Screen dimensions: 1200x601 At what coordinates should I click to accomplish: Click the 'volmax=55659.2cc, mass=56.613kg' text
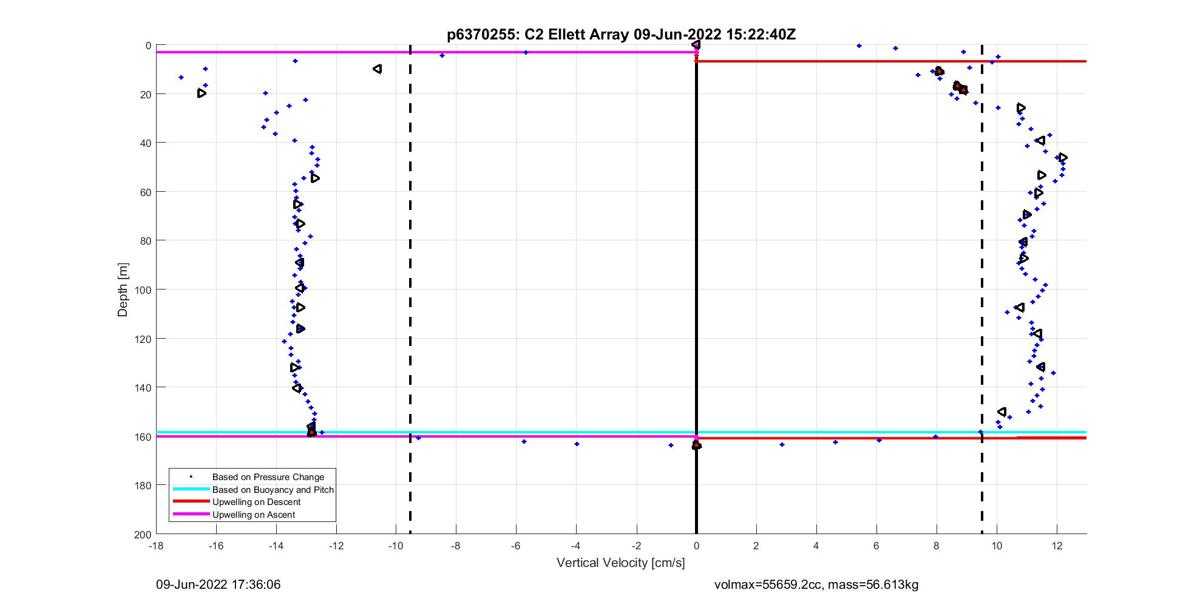pos(817,584)
